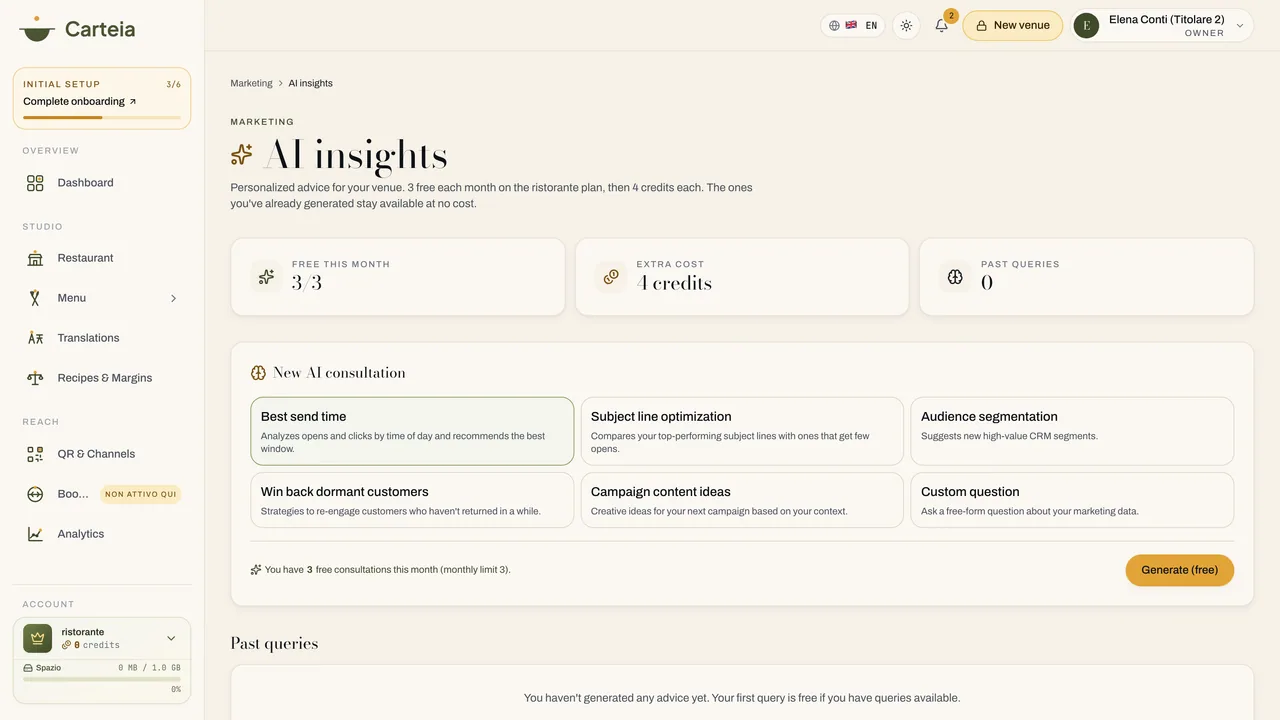Click the Generate (free) button

(1180, 570)
